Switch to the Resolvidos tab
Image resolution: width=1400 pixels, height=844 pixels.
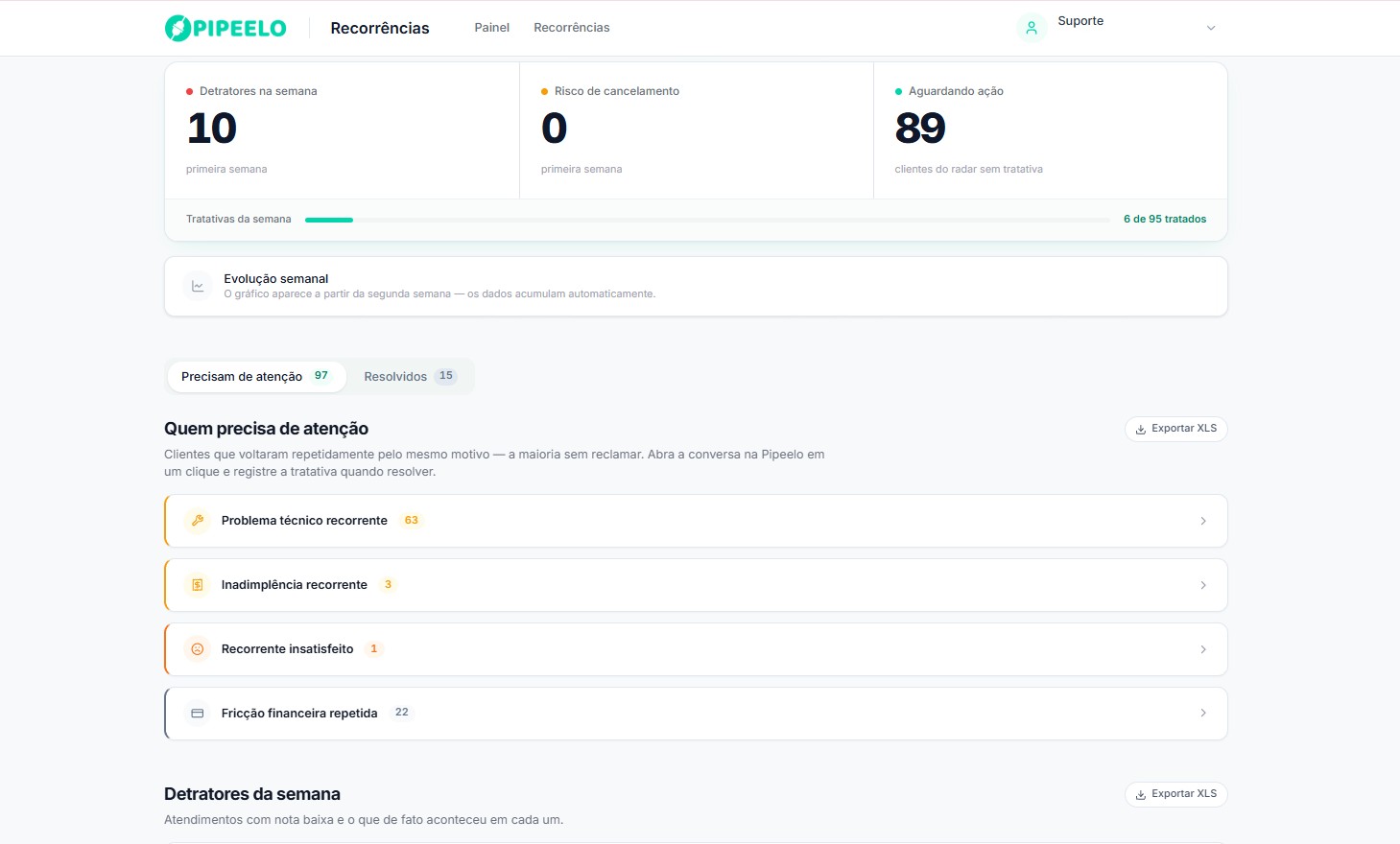pos(410,376)
